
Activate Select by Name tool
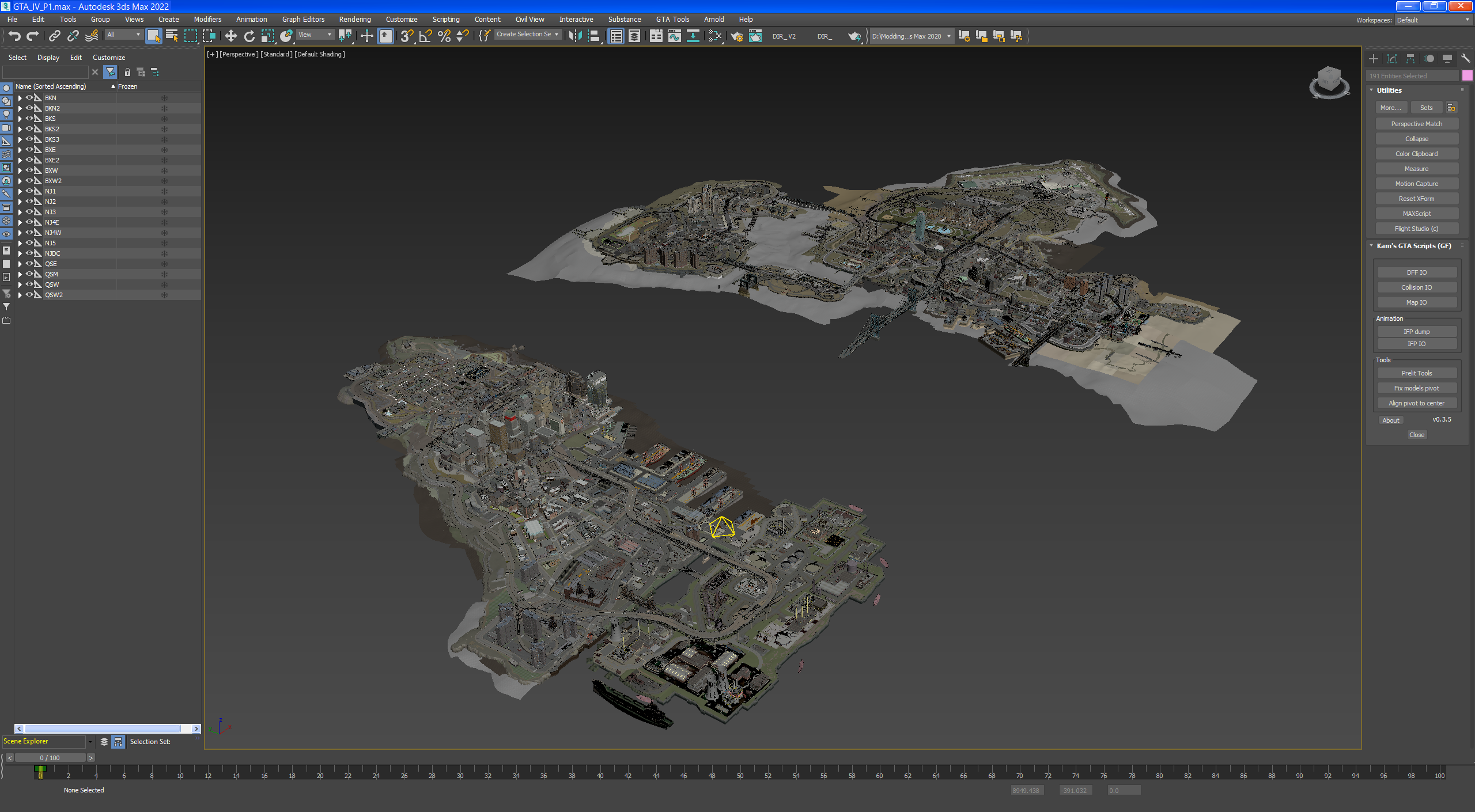[172, 36]
